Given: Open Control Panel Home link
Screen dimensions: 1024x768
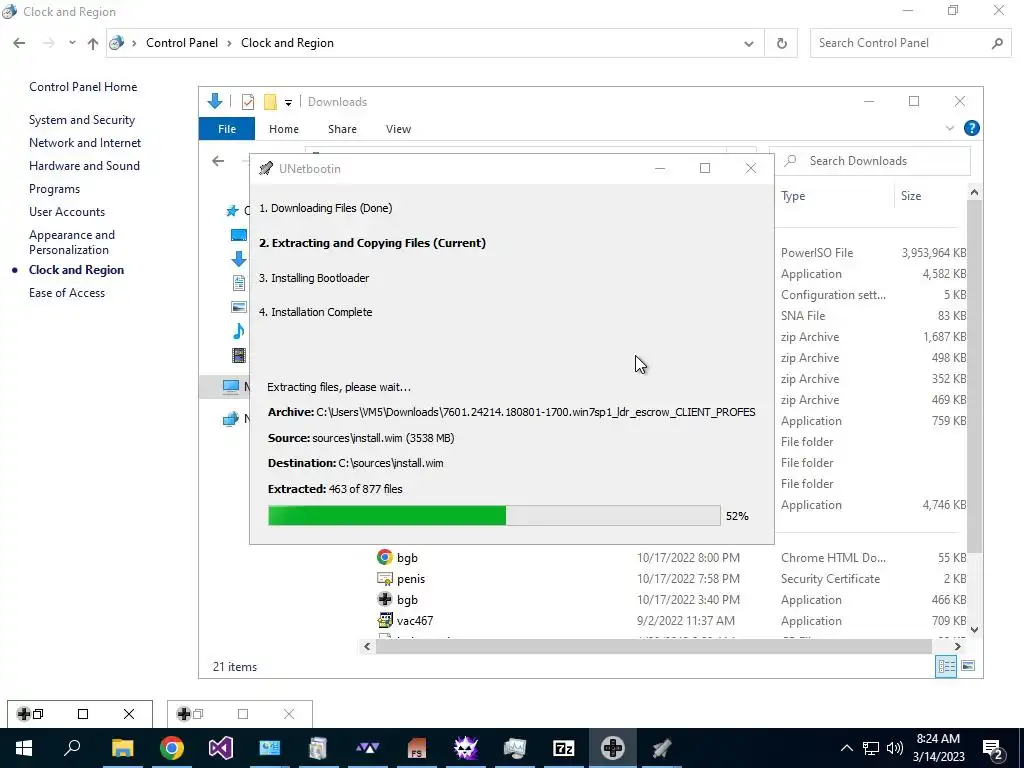Looking at the screenshot, I should pos(83,87).
